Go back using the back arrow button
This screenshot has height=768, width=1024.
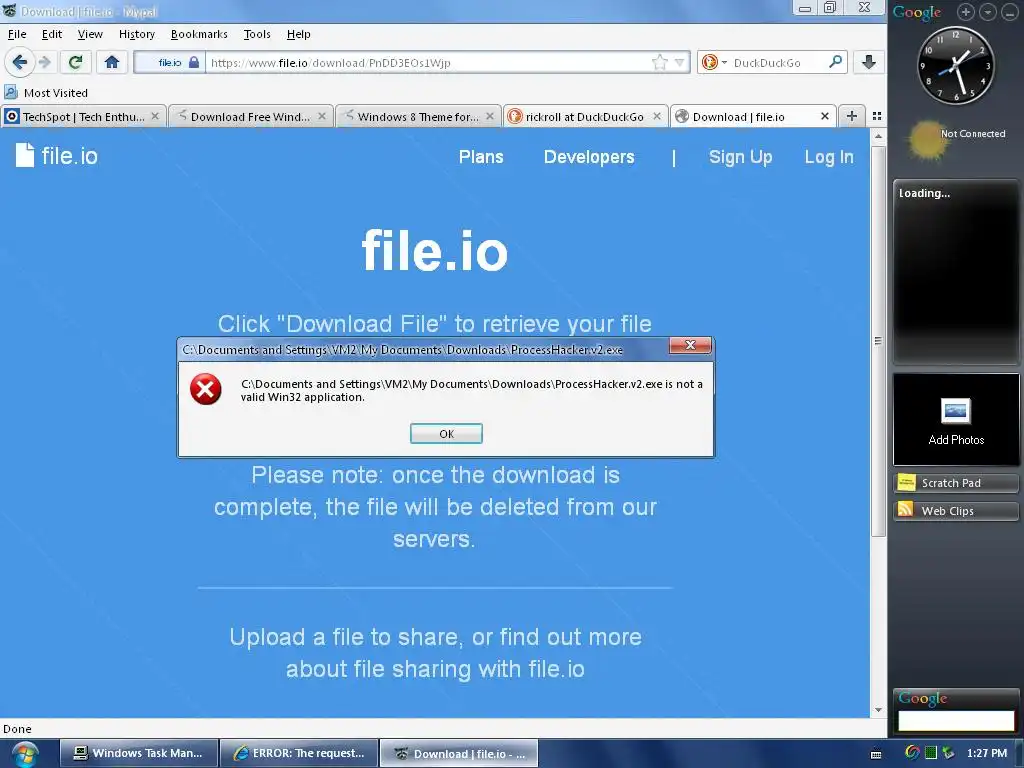(20, 63)
